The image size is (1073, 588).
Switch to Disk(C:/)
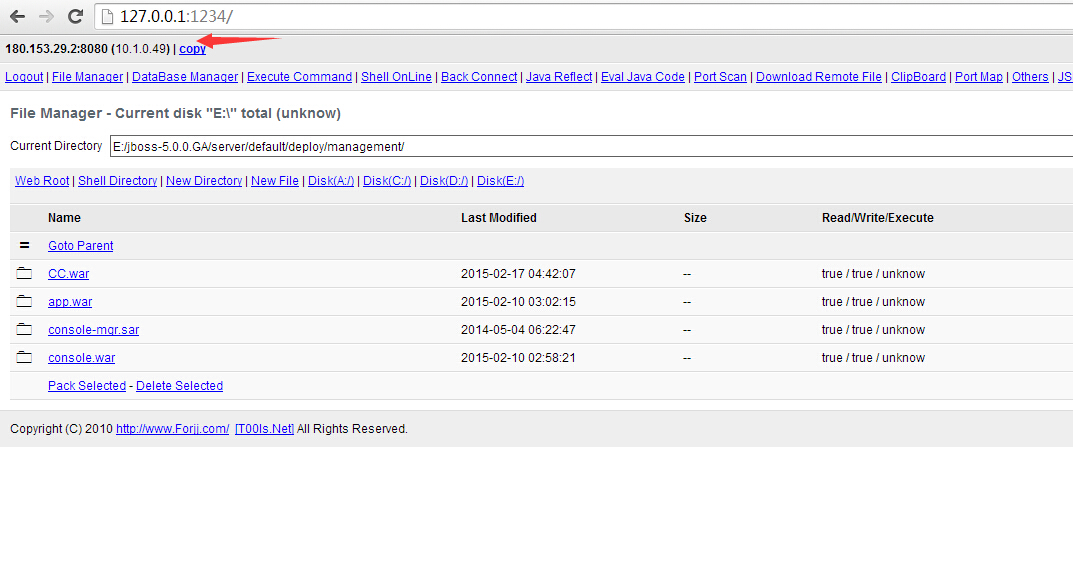pos(387,181)
